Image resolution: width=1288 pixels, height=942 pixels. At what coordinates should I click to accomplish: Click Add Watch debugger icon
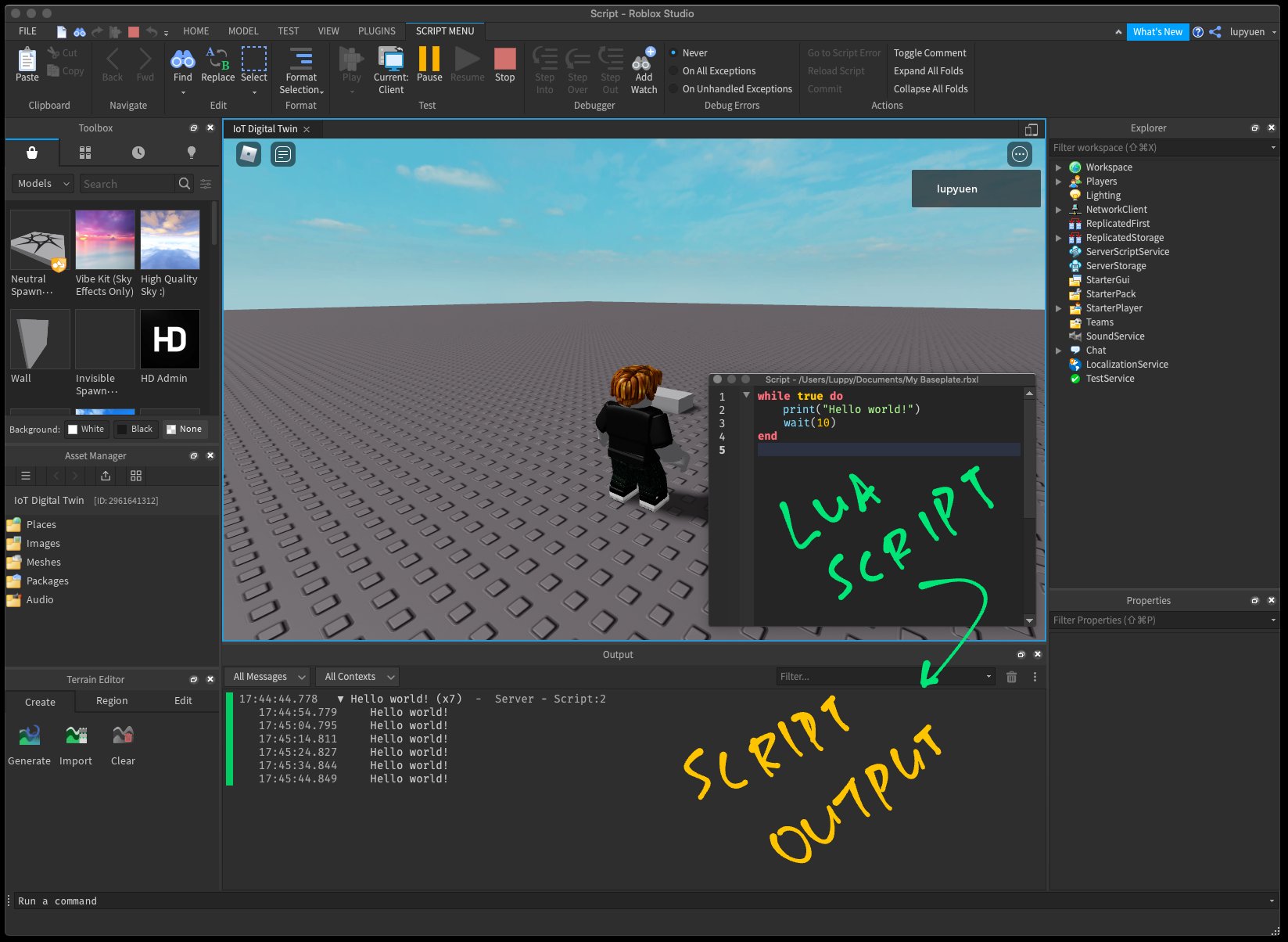point(644,59)
